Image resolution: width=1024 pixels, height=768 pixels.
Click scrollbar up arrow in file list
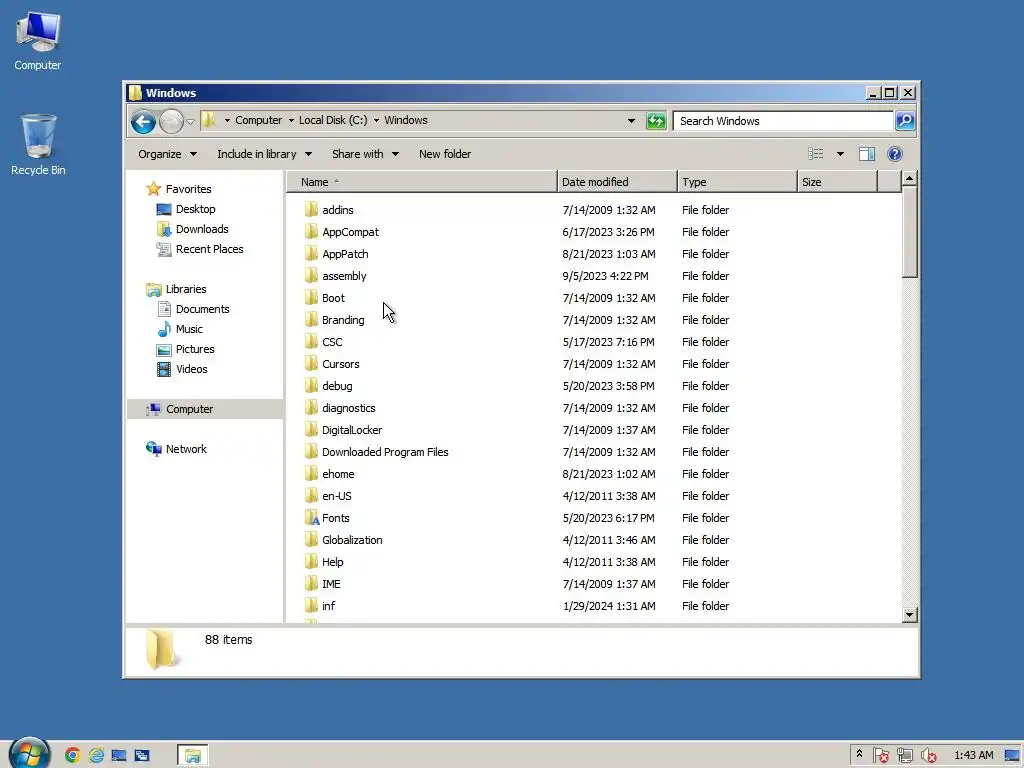tap(910, 178)
